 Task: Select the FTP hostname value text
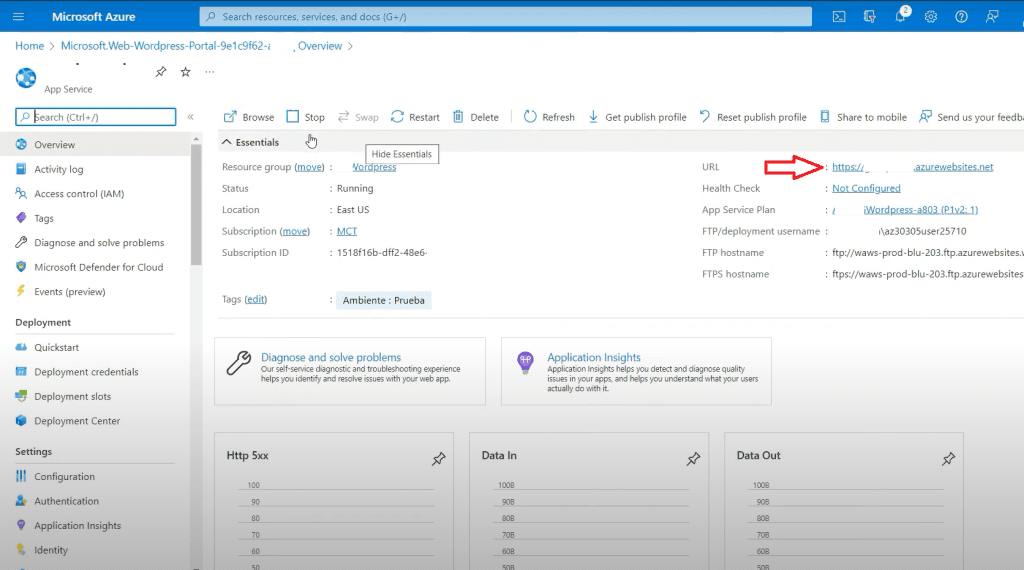pyautogui.click(x=928, y=253)
